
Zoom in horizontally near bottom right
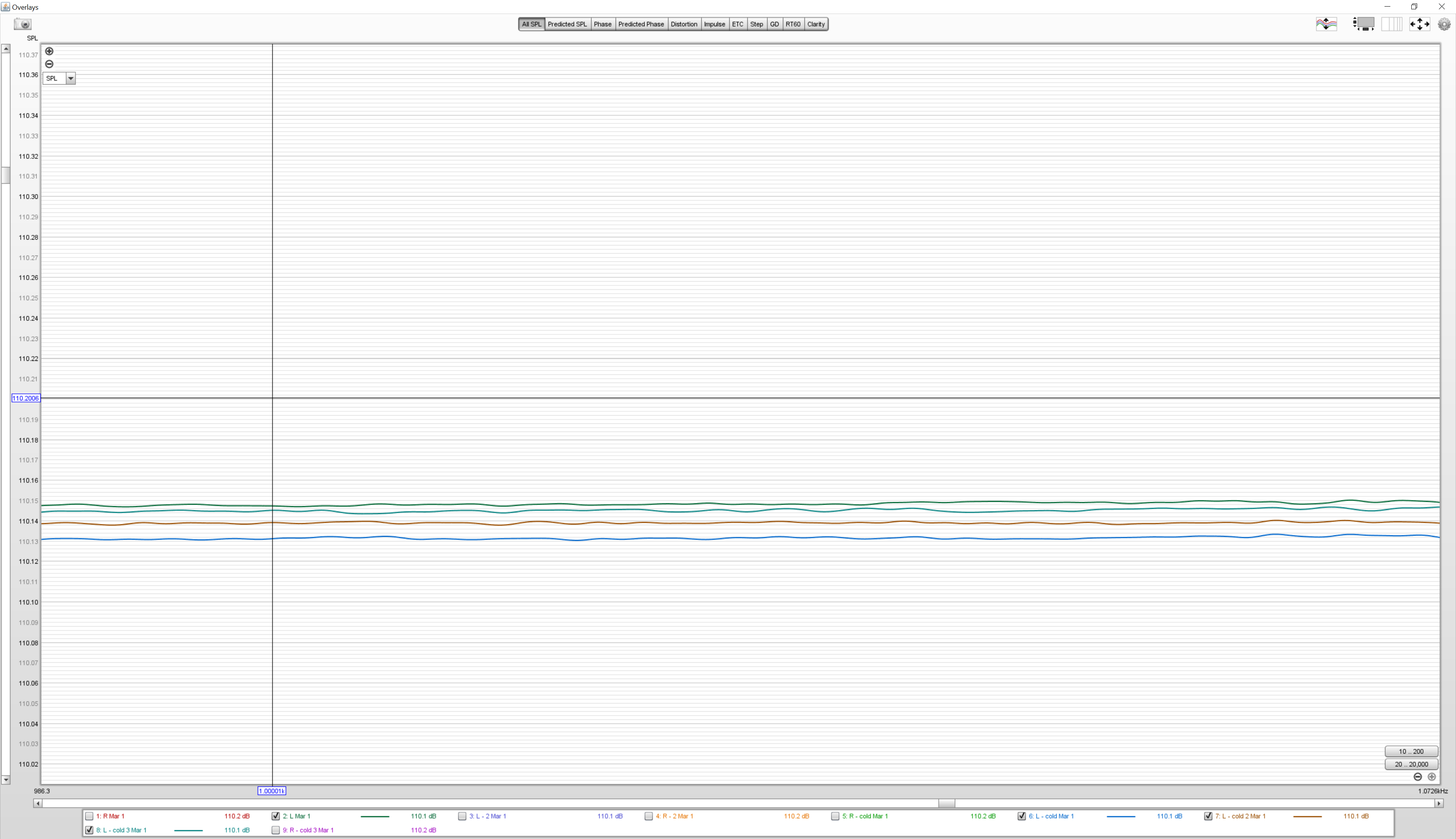(x=1432, y=777)
